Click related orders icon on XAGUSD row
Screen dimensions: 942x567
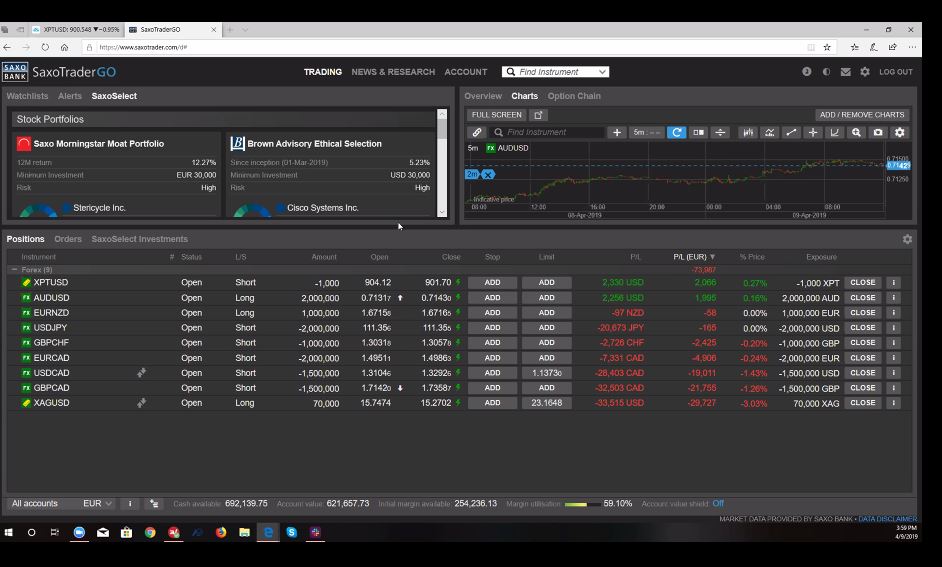coord(141,403)
